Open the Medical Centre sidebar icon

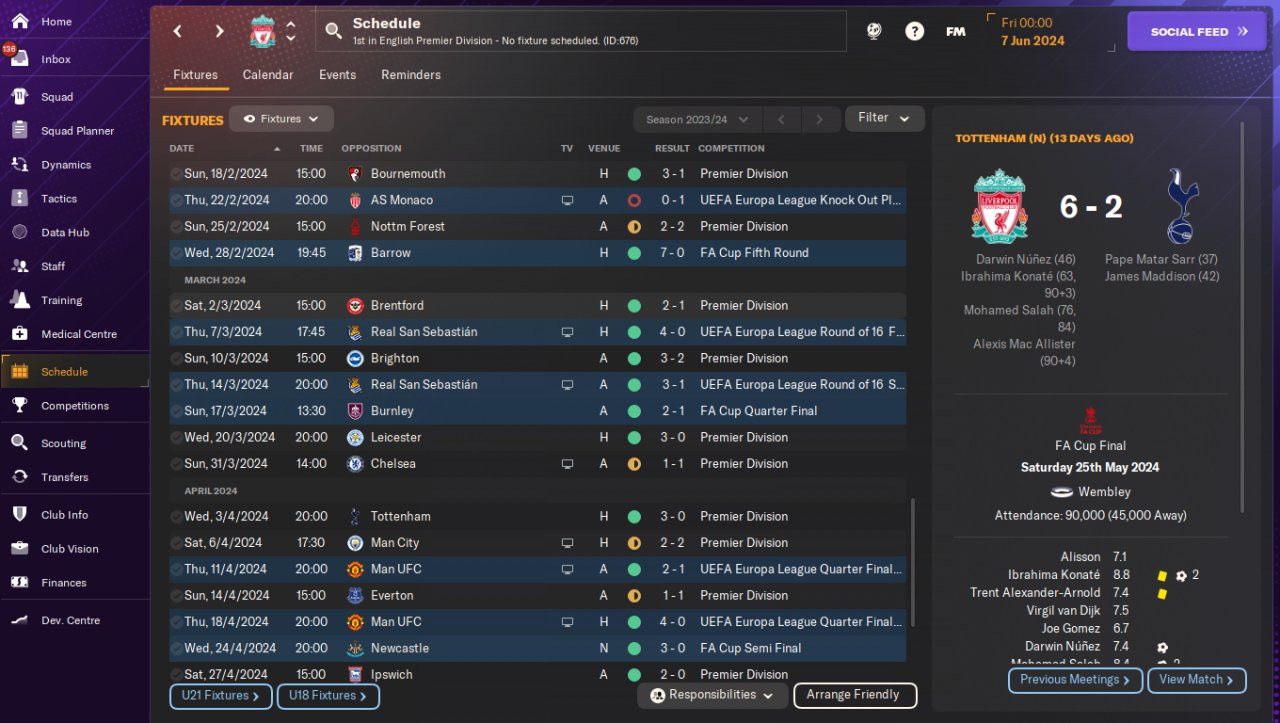click(x=19, y=334)
